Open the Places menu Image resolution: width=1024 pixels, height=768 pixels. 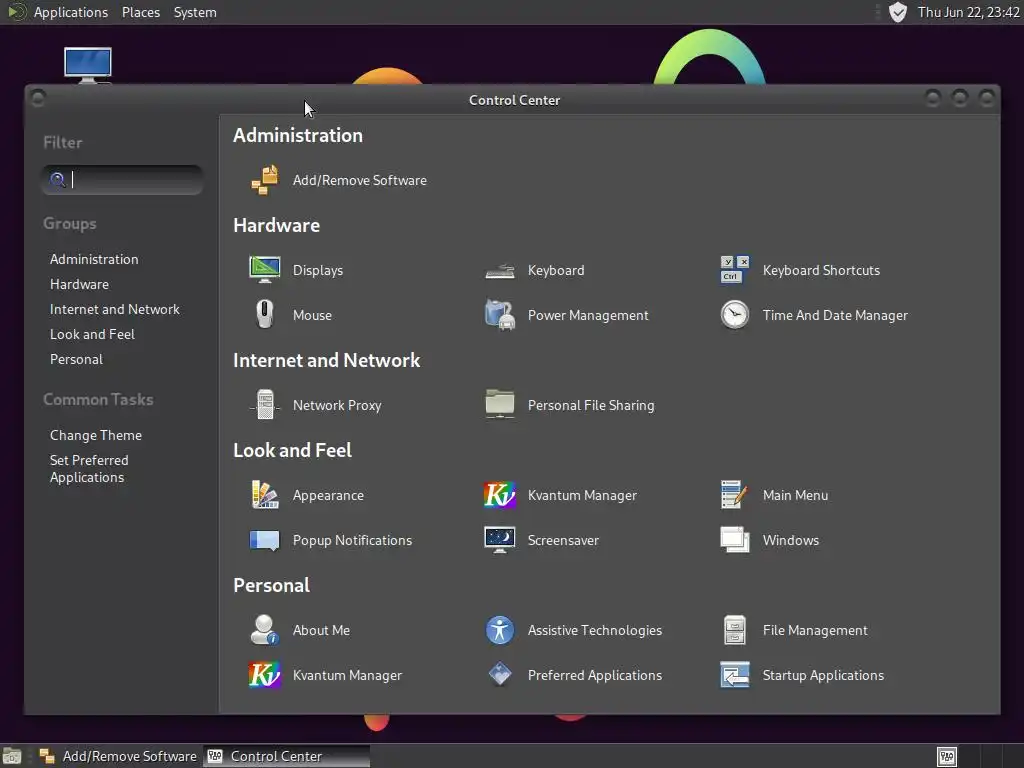(x=140, y=12)
